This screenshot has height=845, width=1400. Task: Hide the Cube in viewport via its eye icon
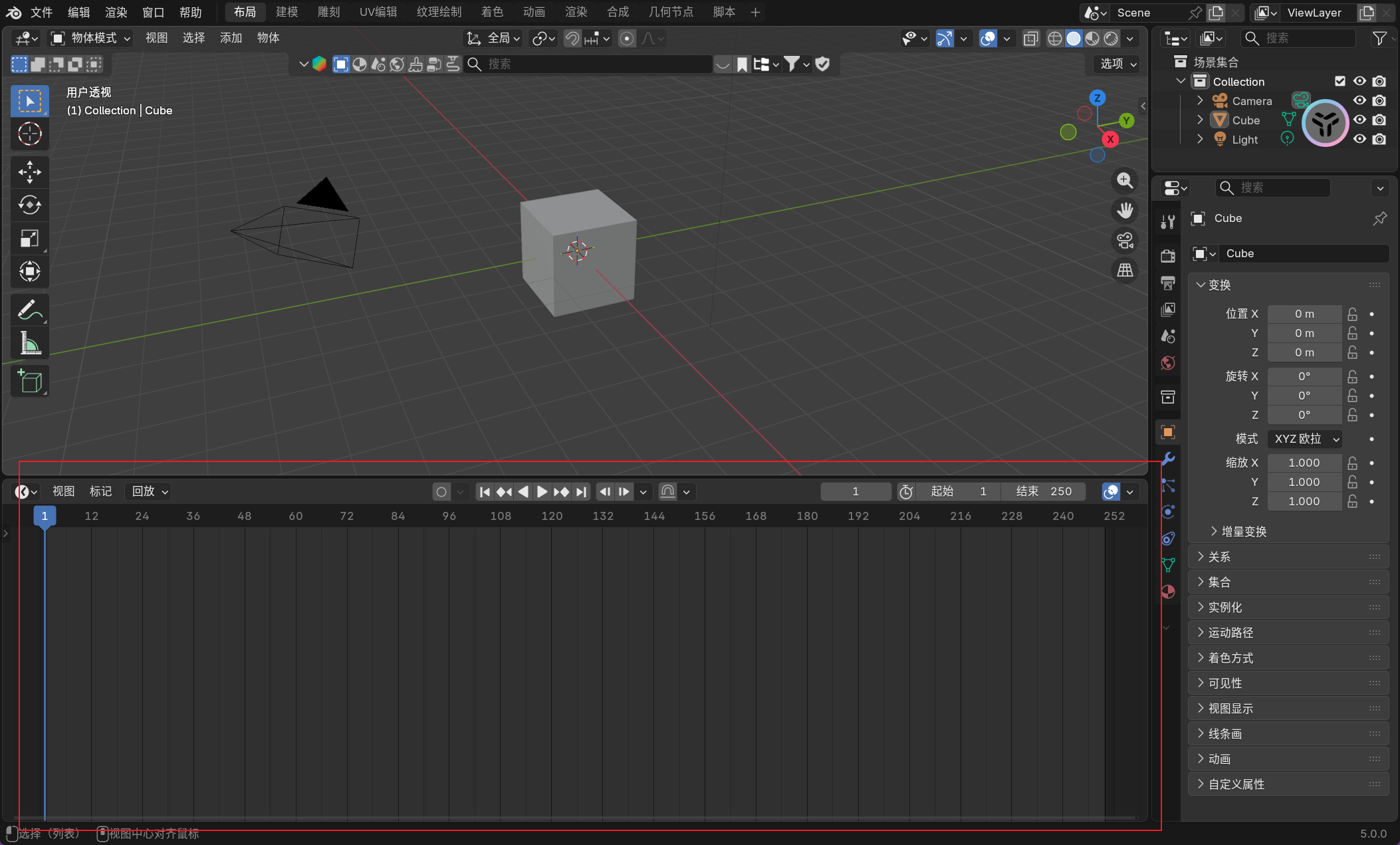point(1359,120)
